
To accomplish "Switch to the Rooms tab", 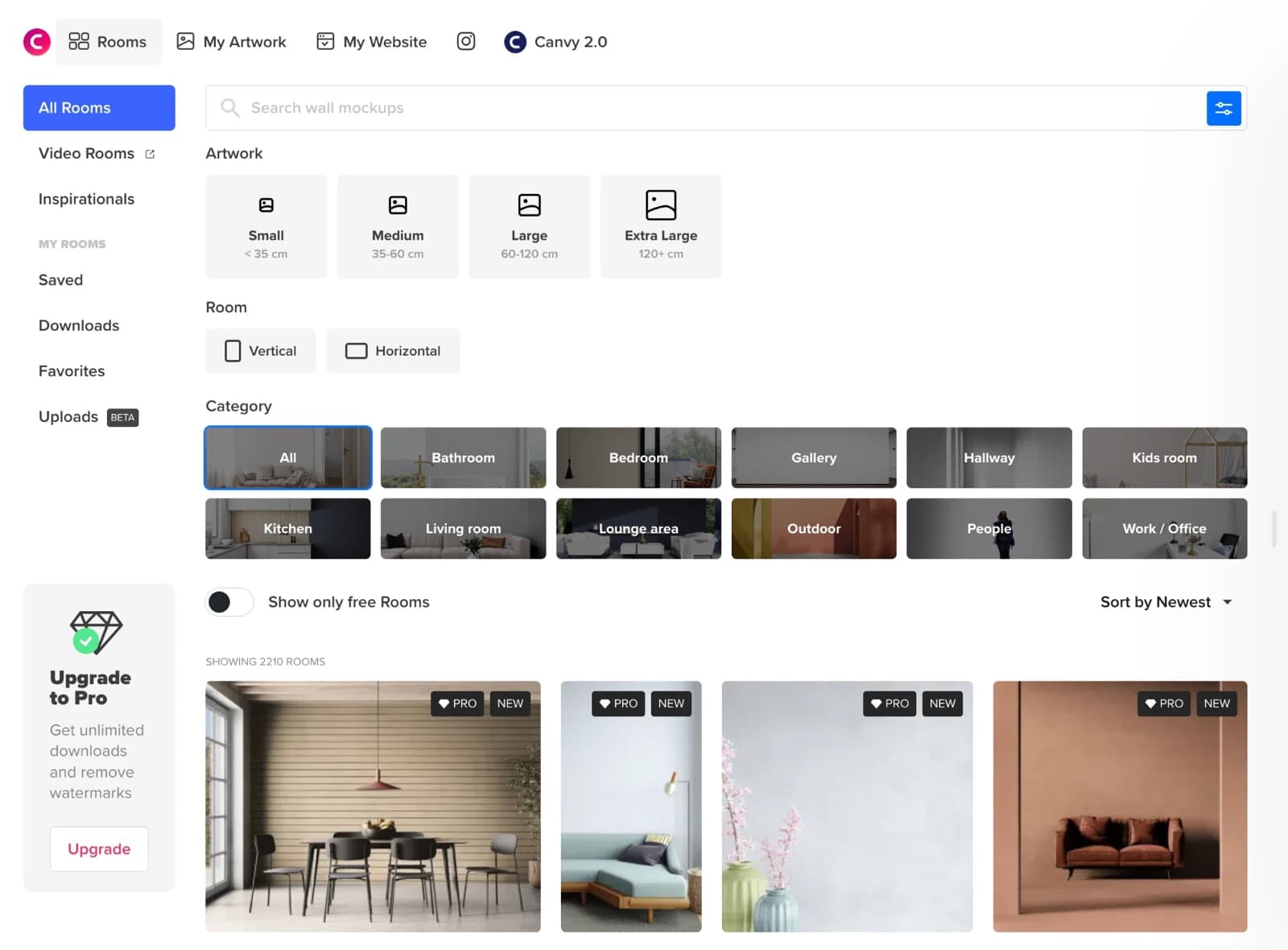I will (x=108, y=42).
